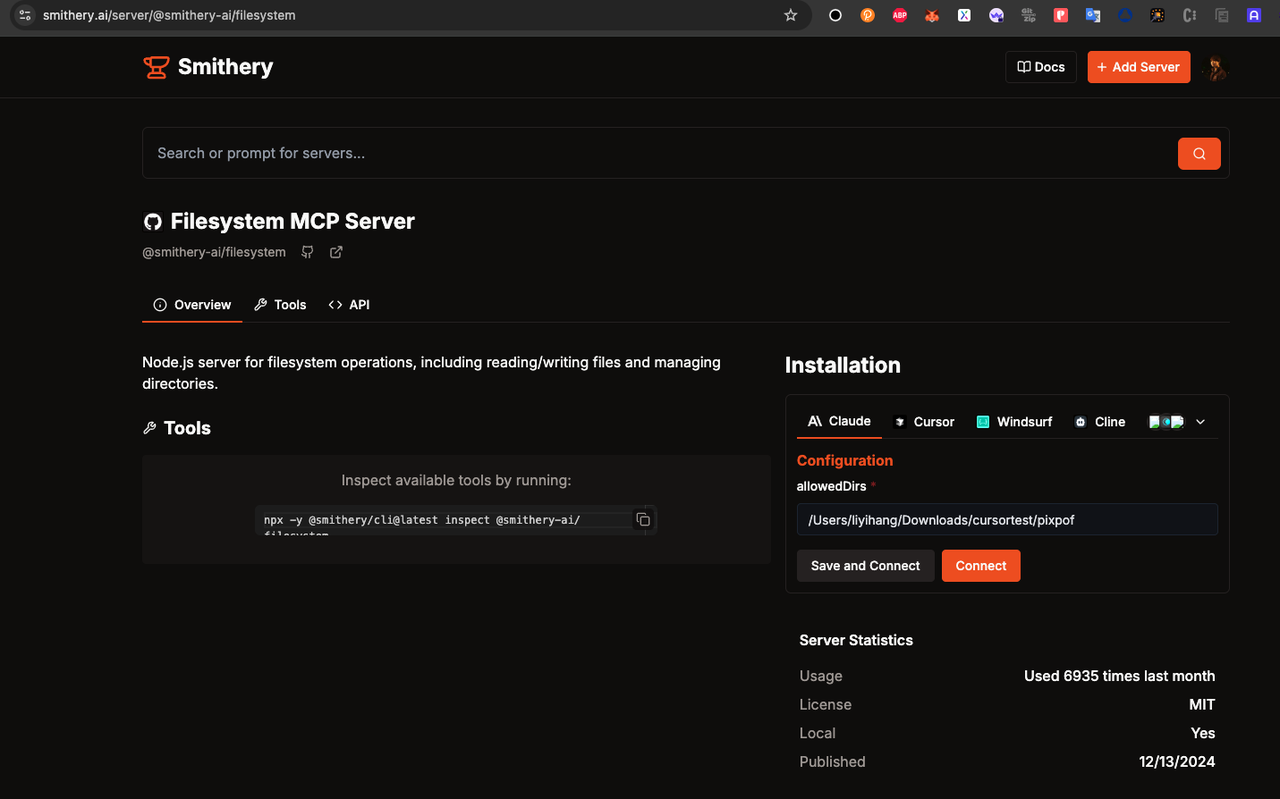
Task: Open the sparkle wand extension icon
Action: coord(1157,15)
